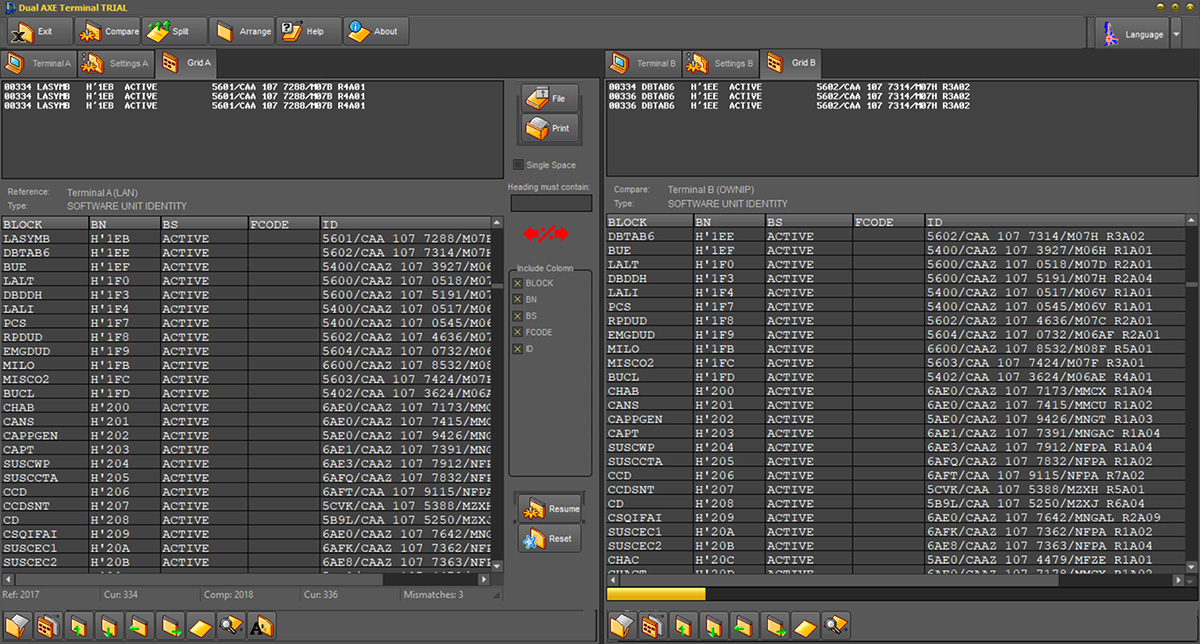Click the magnifier search icon below Grid A
1200x644 pixels.
tap(231, 627)
